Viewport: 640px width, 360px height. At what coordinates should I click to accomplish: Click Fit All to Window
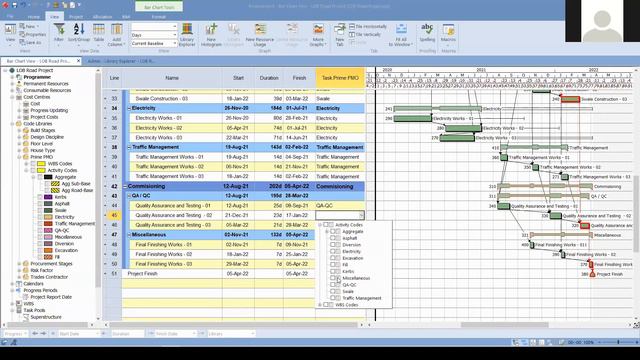tap(401, 34)
